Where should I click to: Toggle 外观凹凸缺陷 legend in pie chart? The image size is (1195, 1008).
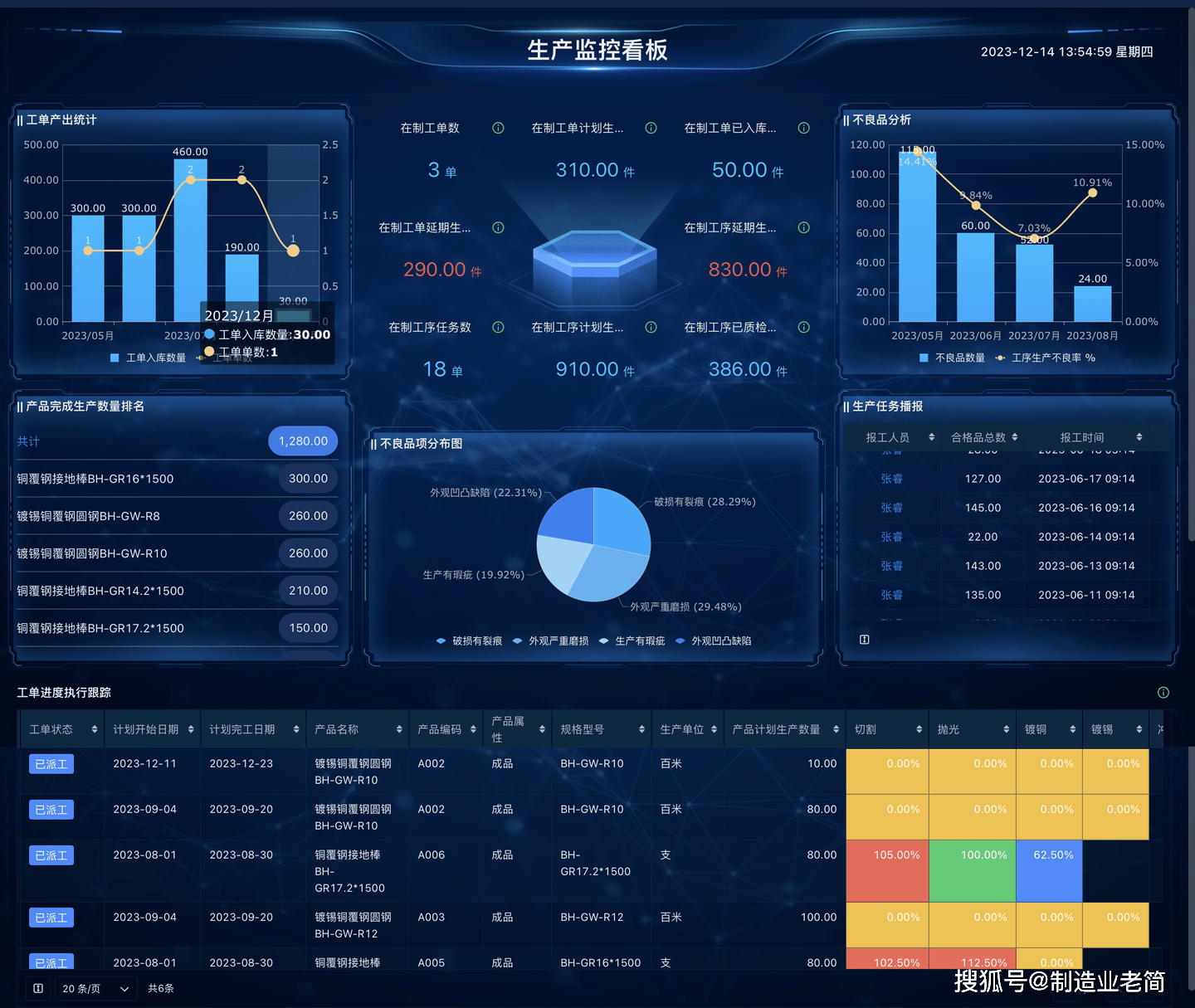tap(713, 640)
